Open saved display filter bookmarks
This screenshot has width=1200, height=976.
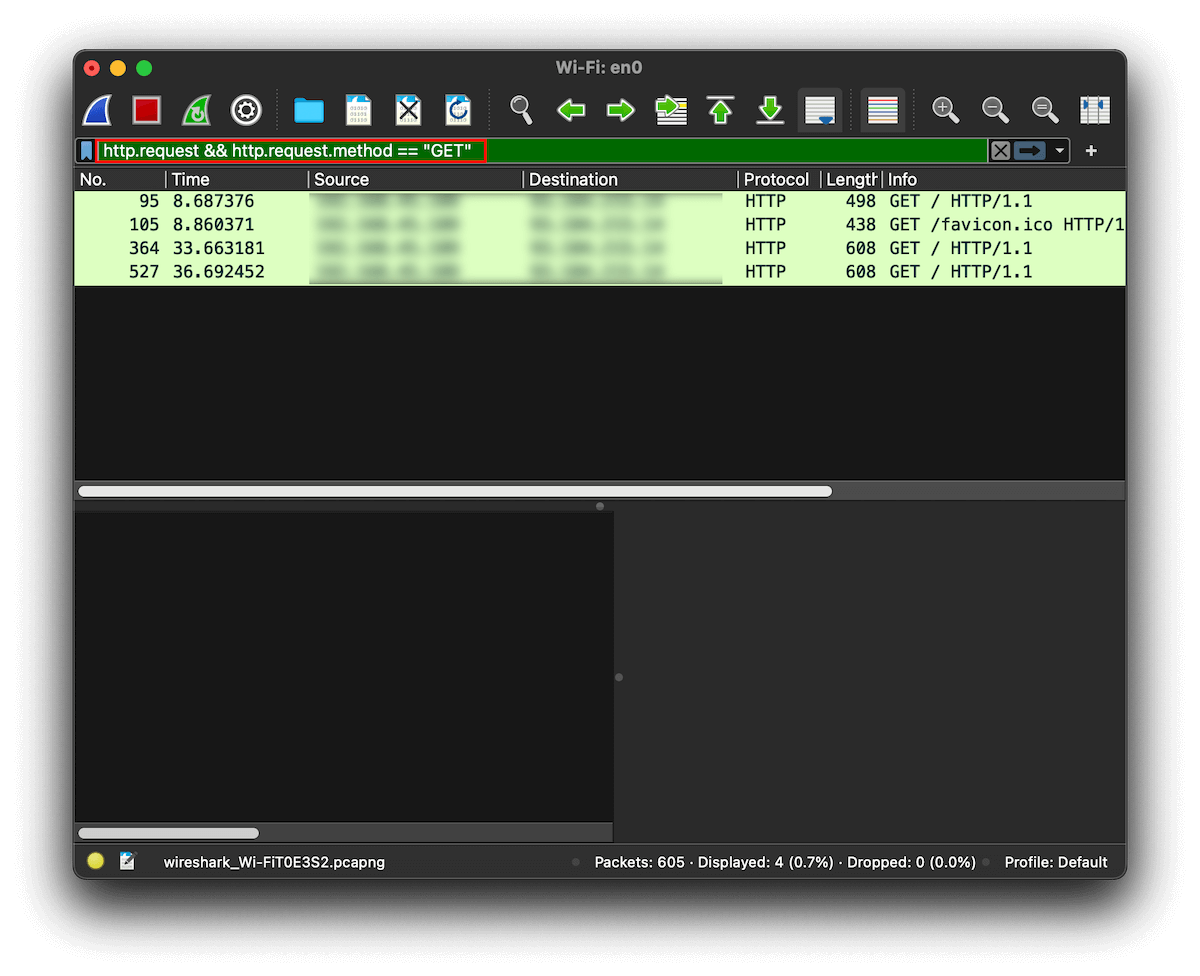pos(85,150)
